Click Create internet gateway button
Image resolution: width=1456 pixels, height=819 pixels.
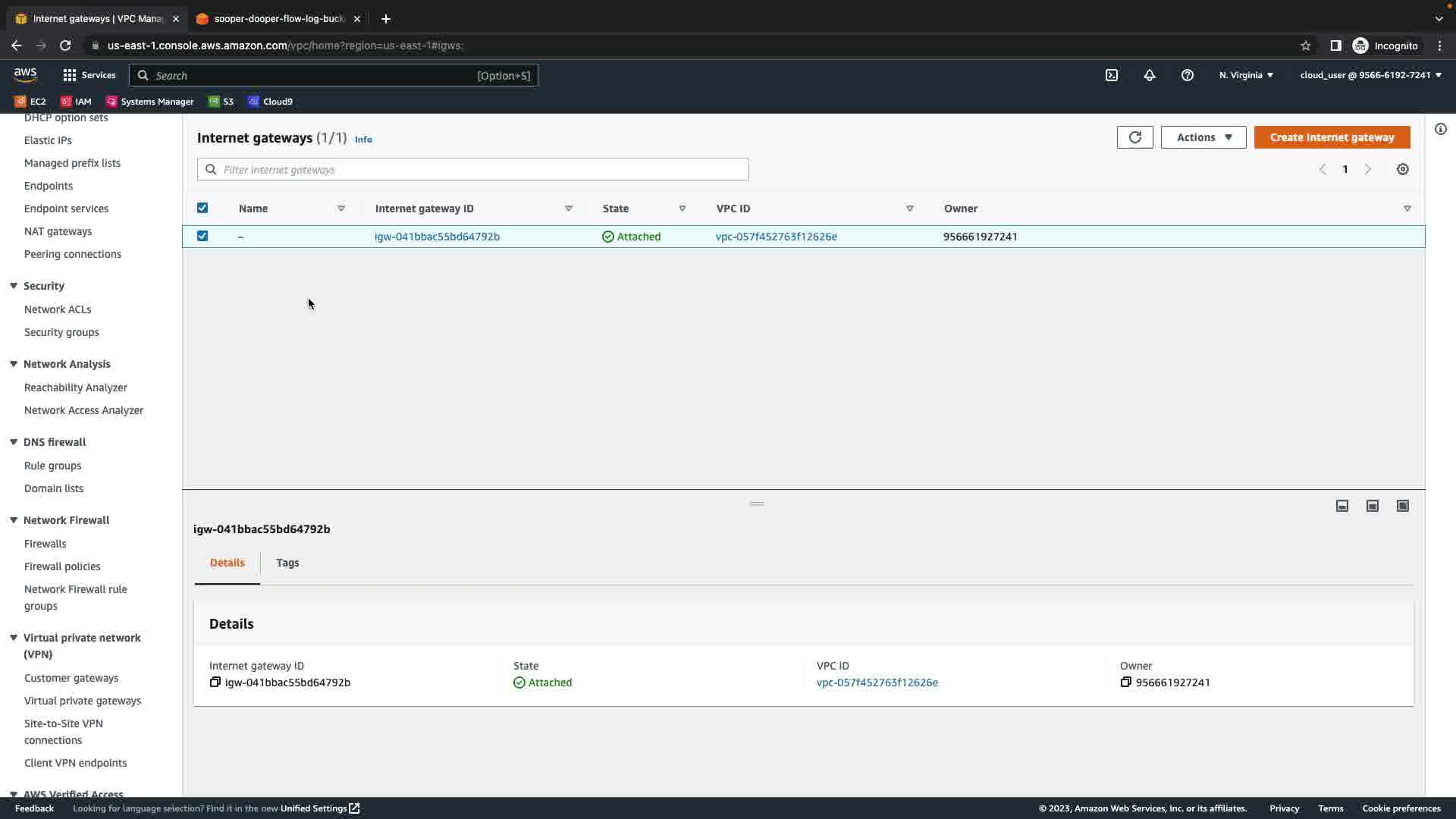pos(1332,137)
